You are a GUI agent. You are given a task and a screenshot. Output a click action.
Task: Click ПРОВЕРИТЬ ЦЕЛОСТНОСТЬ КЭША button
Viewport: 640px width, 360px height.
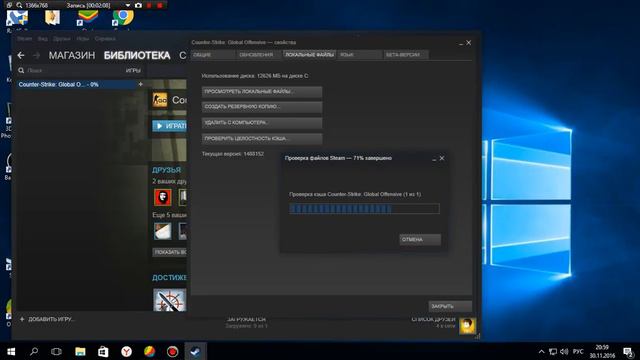262,139
